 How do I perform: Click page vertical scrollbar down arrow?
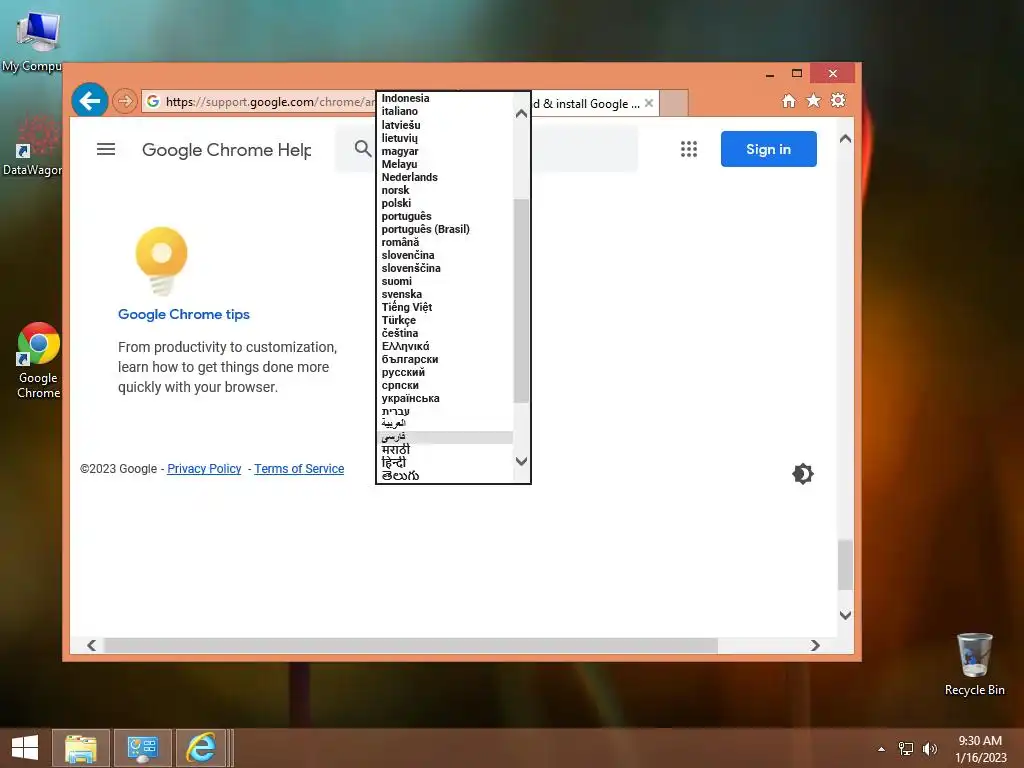[x=845, y=615]
